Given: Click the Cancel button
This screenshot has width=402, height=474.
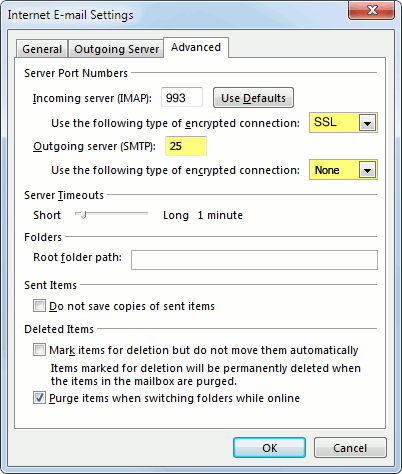Looking at the screenshot, I should [350, 448].
